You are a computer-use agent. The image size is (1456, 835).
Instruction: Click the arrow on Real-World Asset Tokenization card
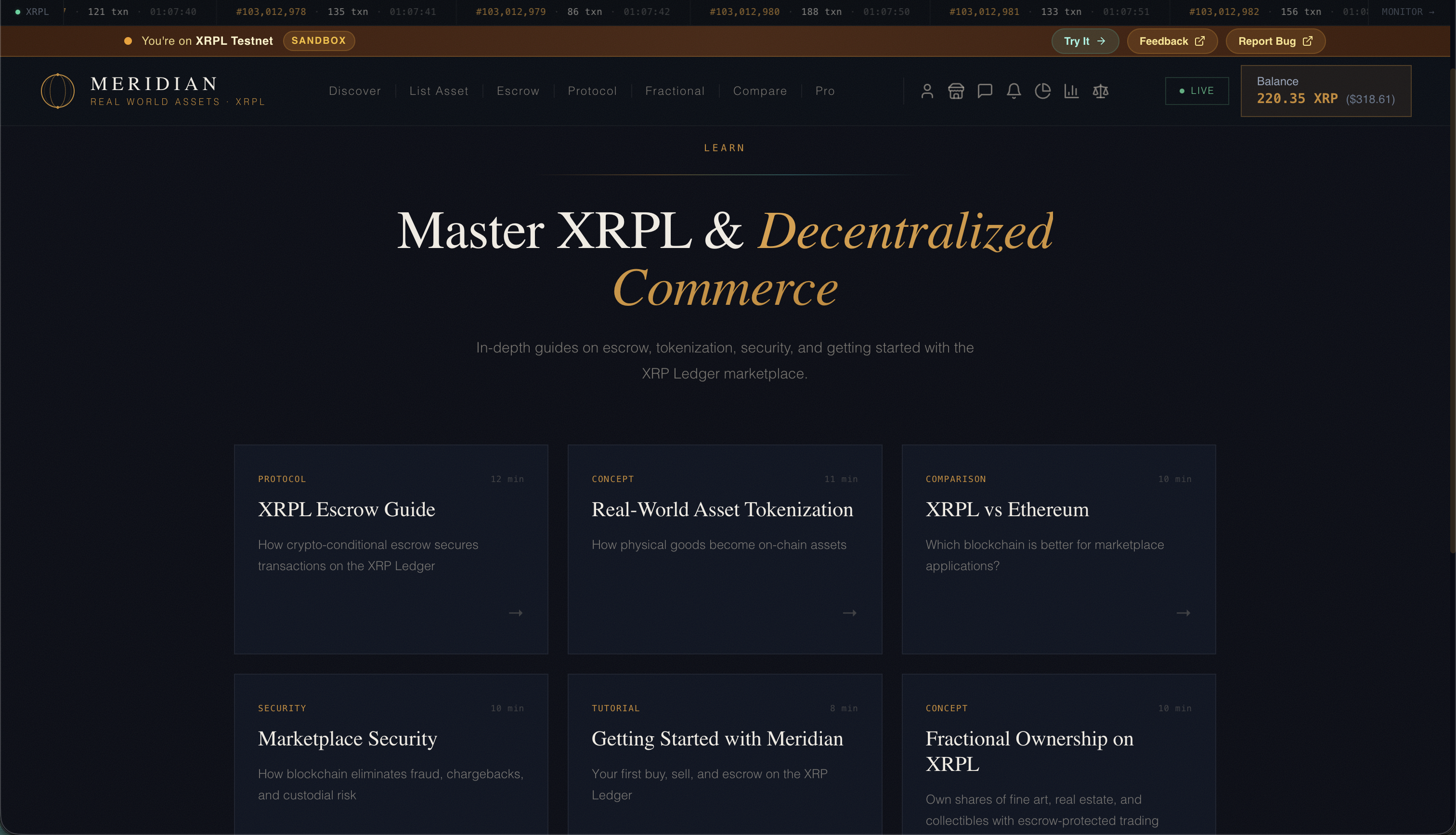849,613
